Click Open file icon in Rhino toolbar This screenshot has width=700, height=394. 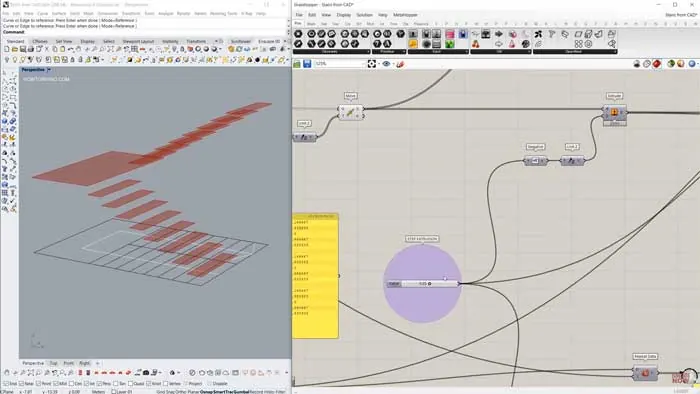tap(14, 49)
